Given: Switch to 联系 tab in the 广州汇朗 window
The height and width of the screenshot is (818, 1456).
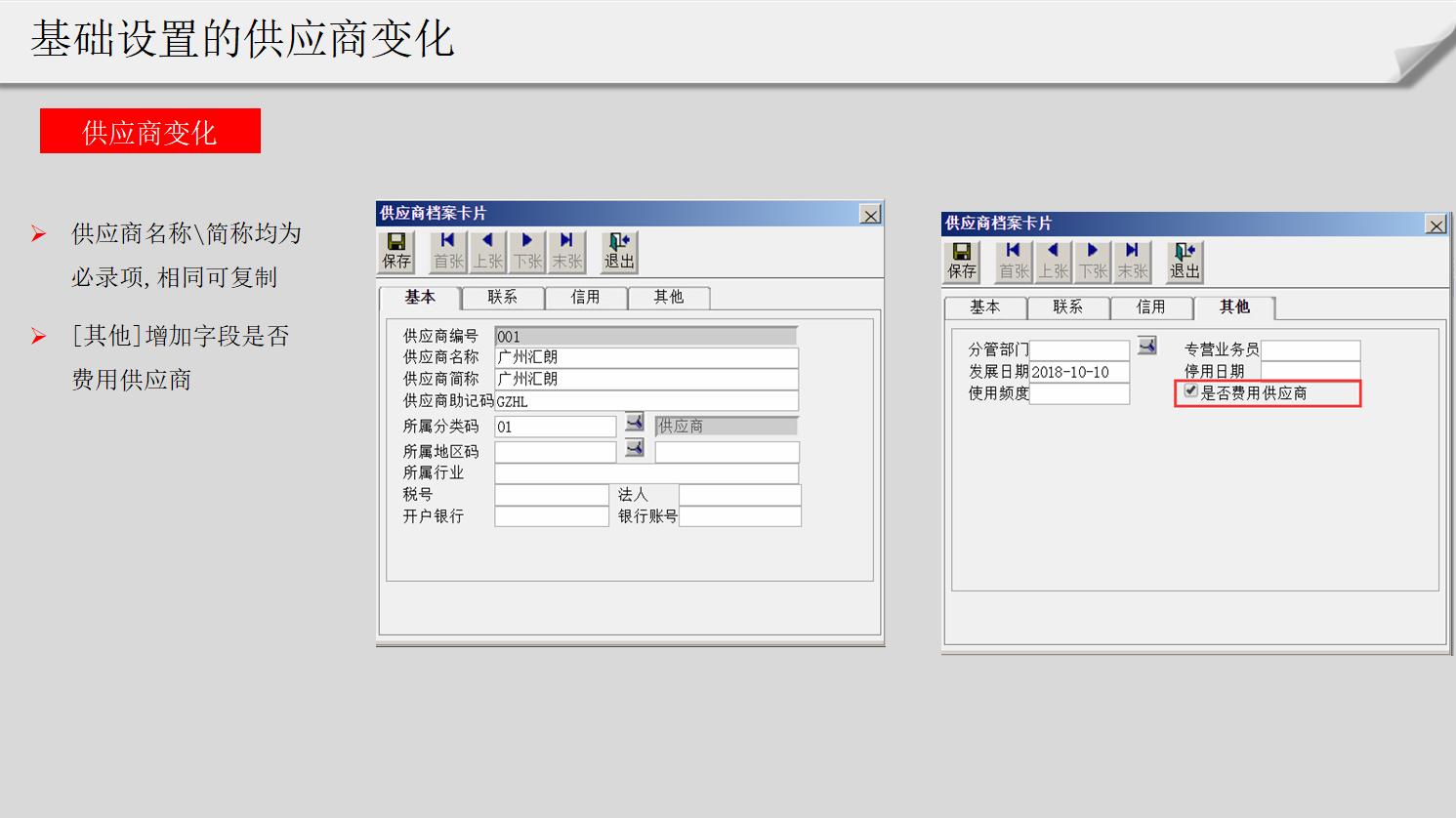Looking at the screenshot, I should point(503,298).
